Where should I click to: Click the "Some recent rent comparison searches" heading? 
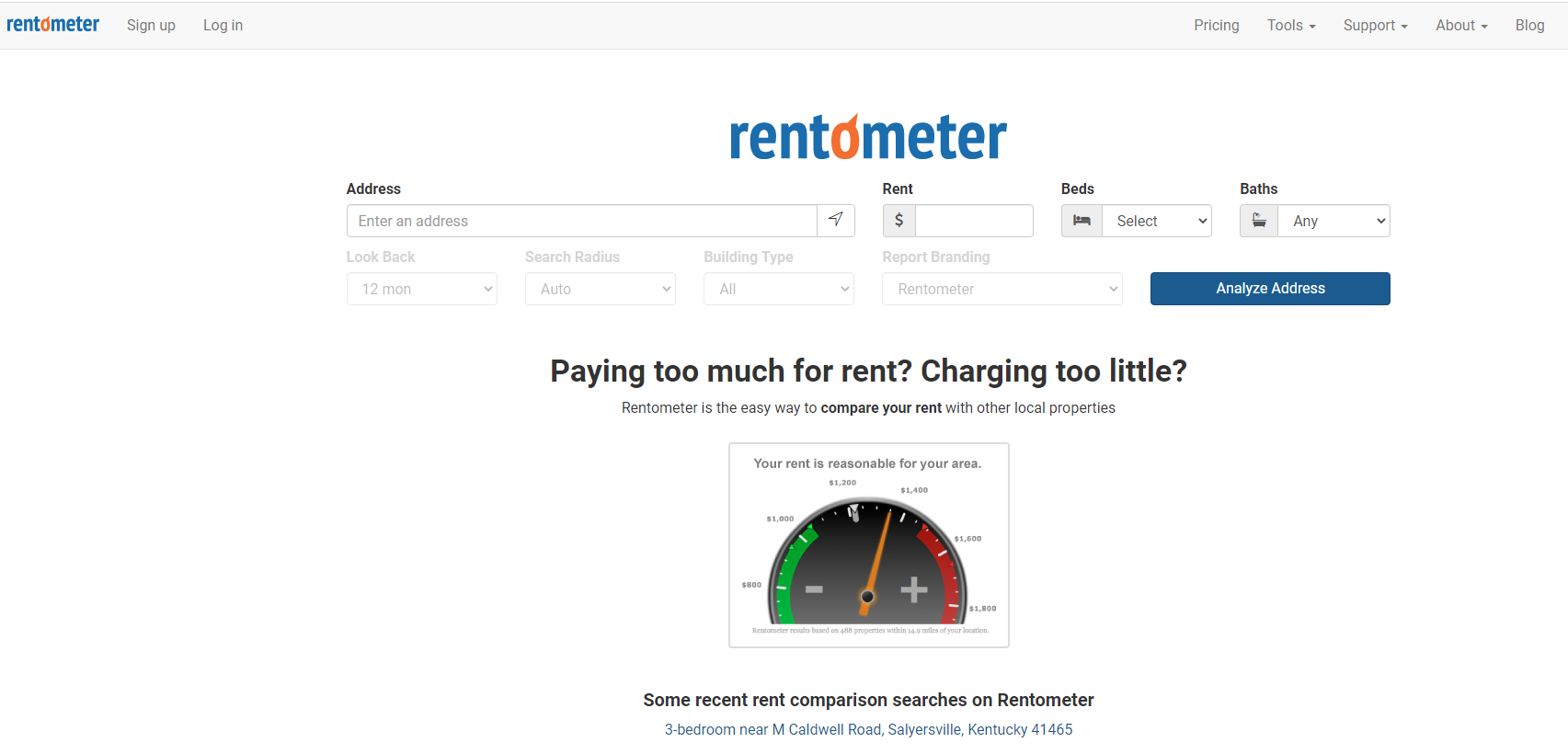tap(868, 700)
